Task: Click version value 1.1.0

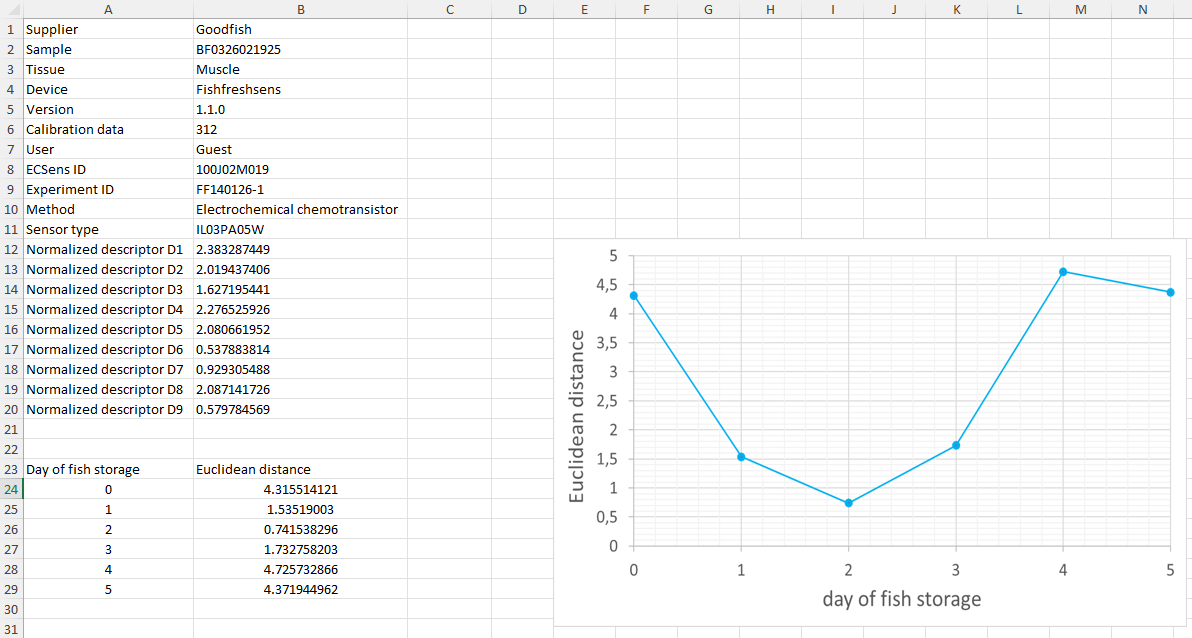Action: coord(300,110)
